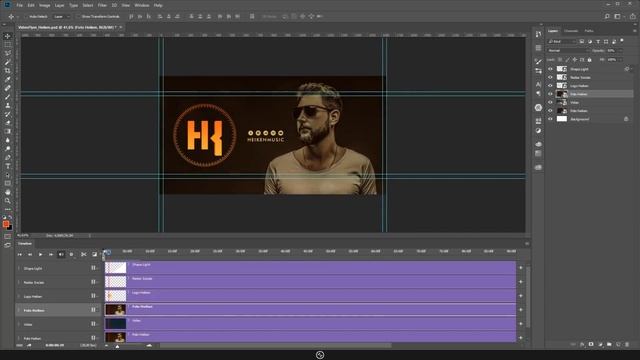Select the Zoom tool
Image resolution: width=640 pixels, height=360 pixels.
[7, 201]
